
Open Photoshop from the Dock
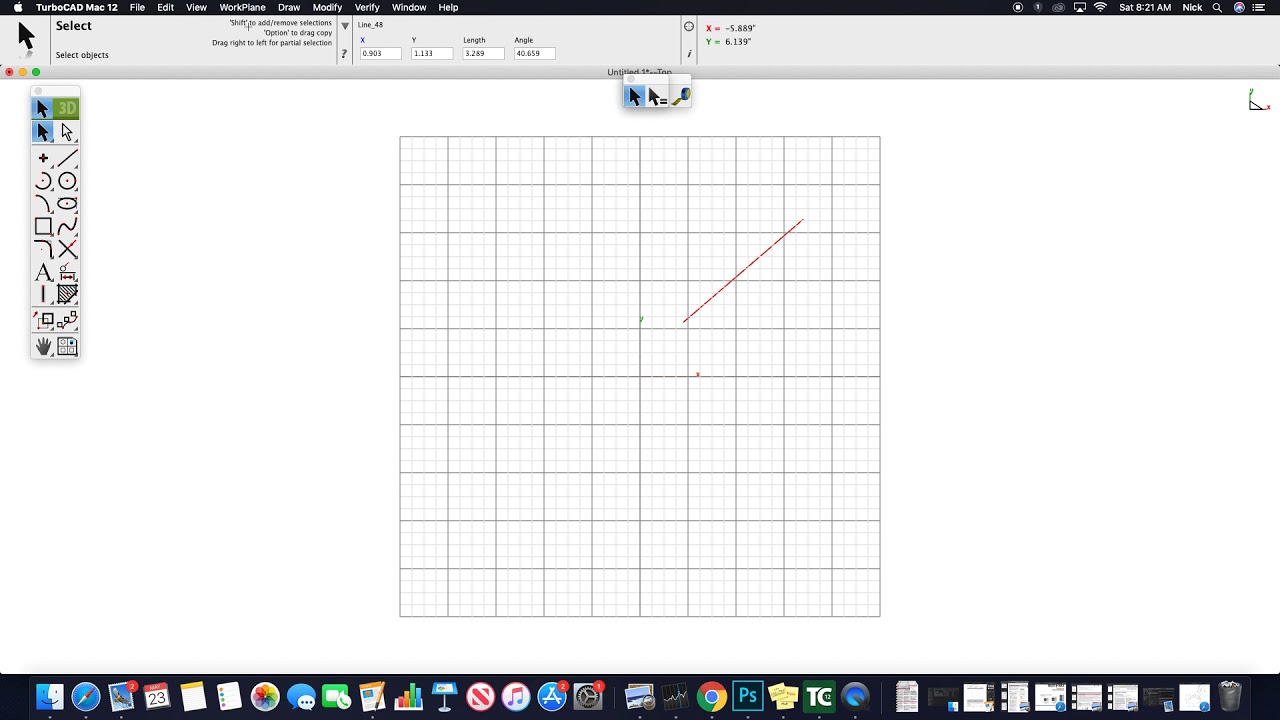(747, 696)
